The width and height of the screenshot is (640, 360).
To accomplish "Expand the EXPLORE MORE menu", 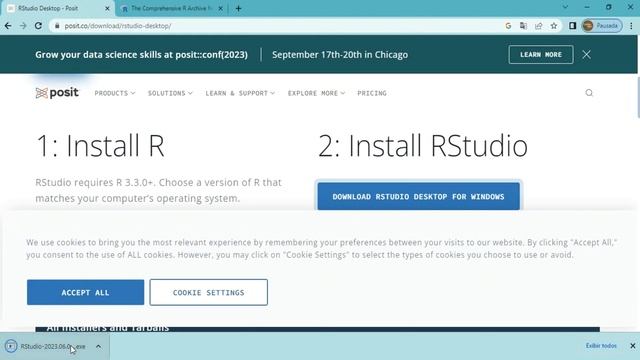I will (316, 93).
